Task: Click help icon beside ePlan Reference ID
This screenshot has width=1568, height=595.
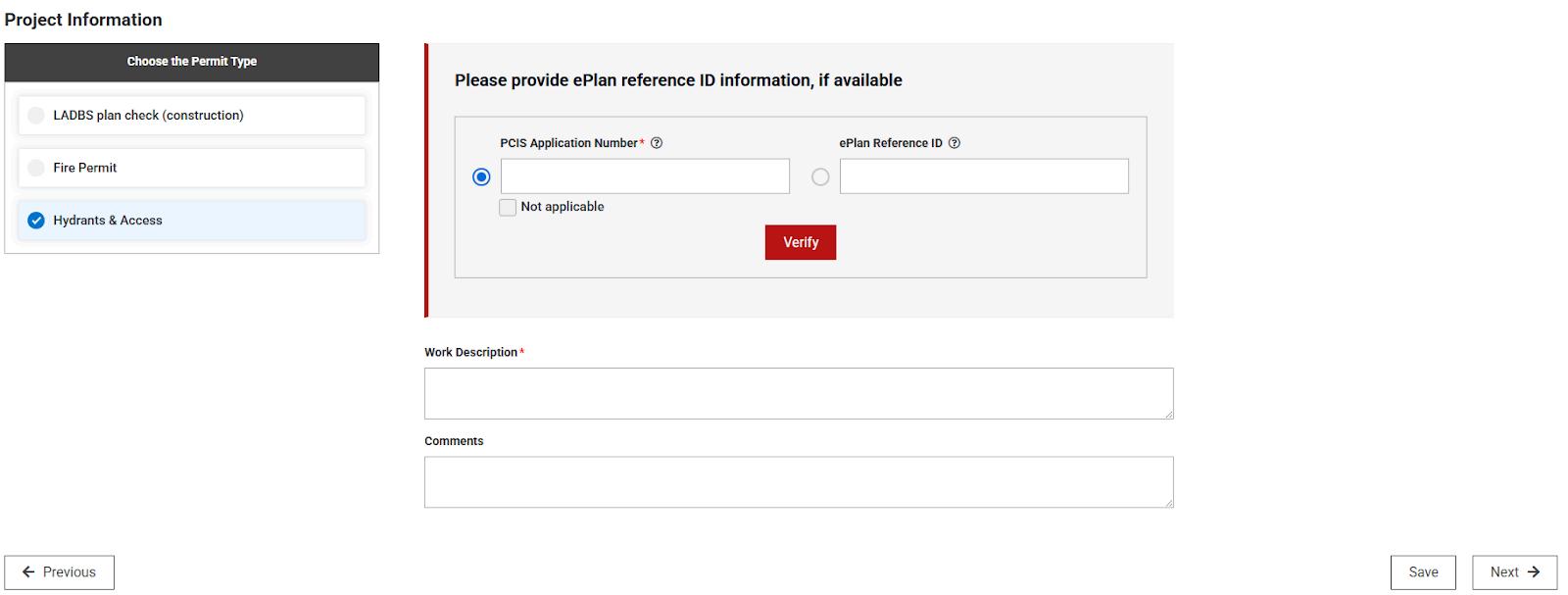Action: tap(955, 143)
